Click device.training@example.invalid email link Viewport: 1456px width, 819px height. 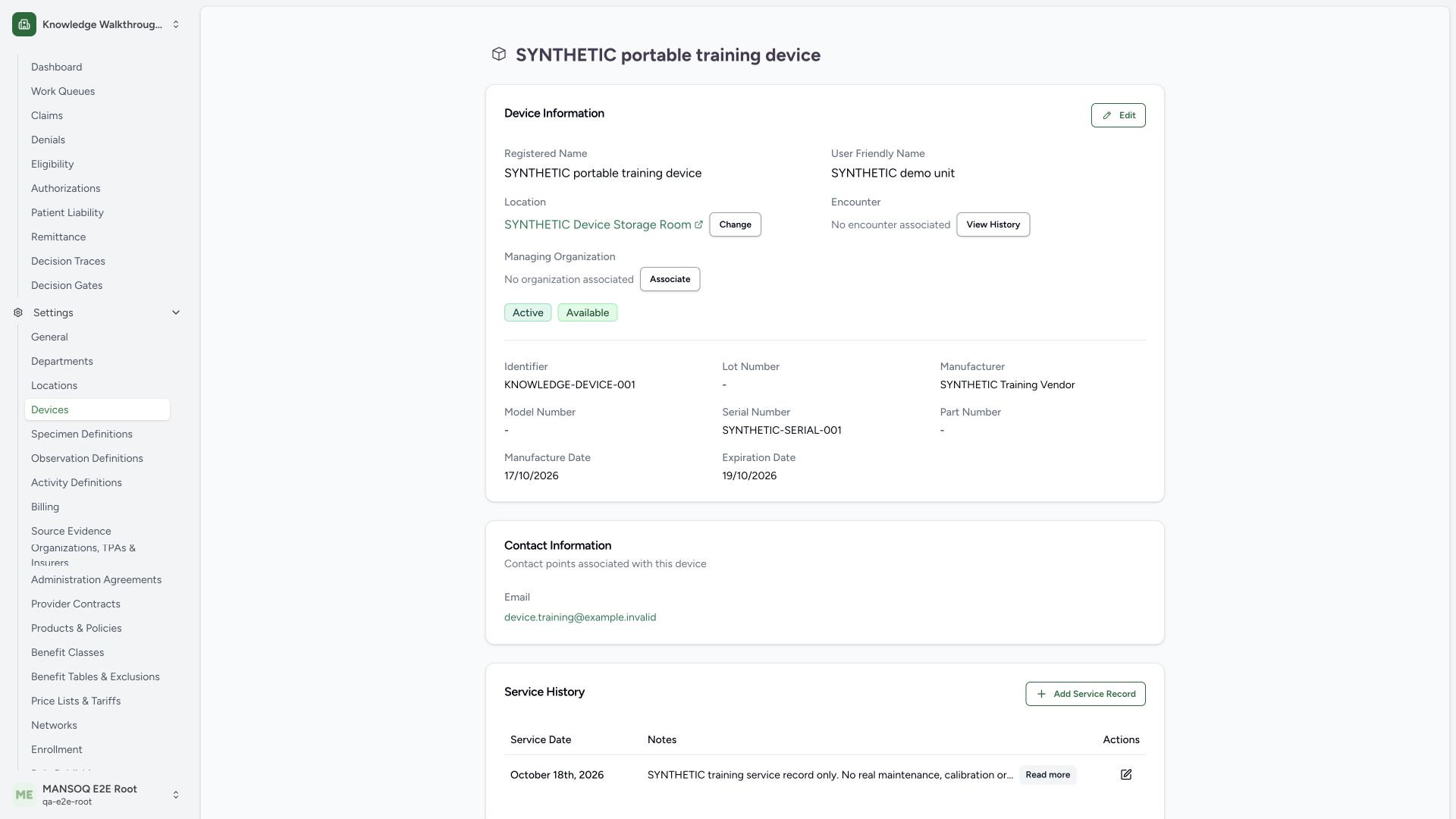click(580, 617)
